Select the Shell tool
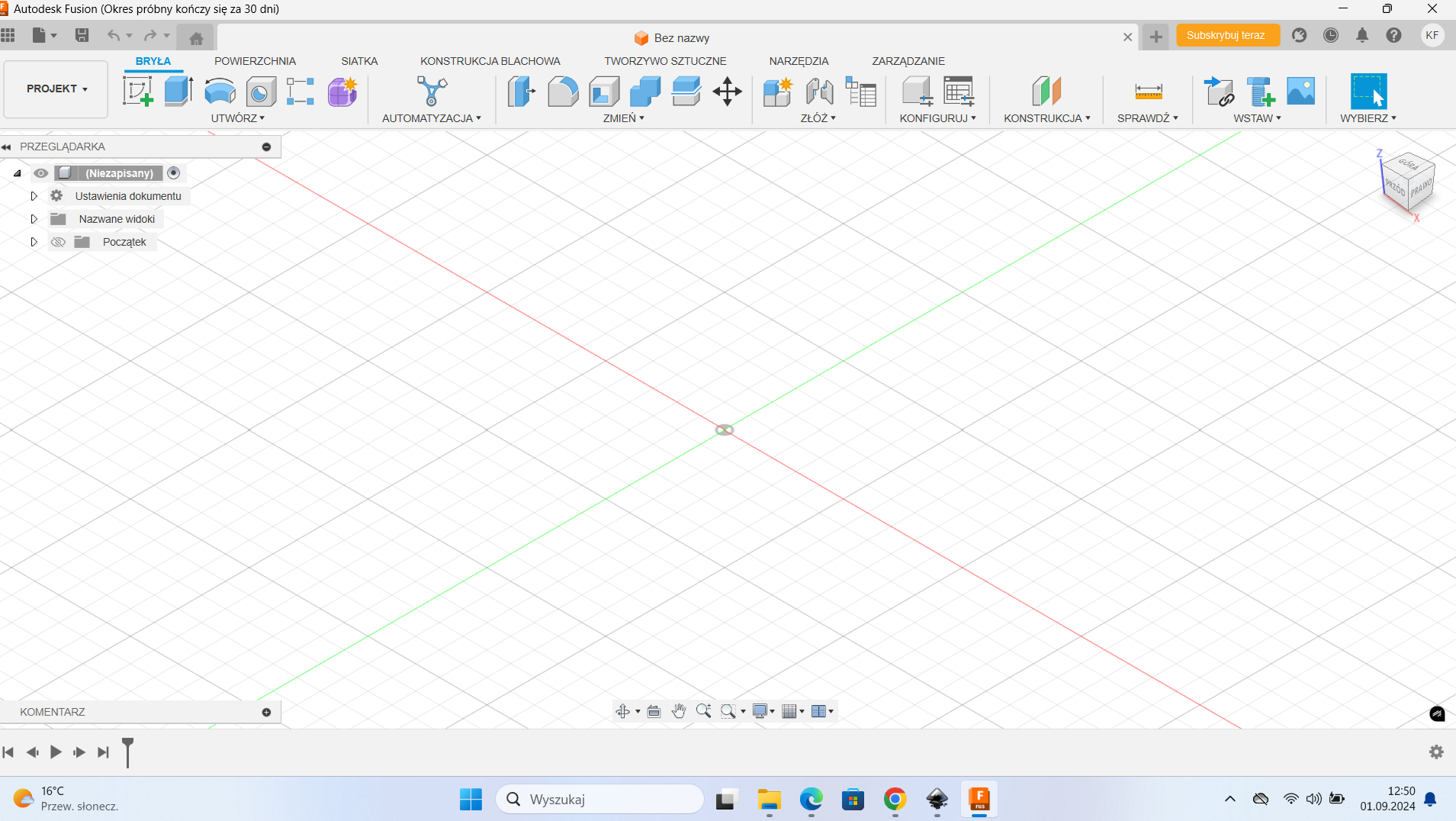 click(x=604, y=92)
